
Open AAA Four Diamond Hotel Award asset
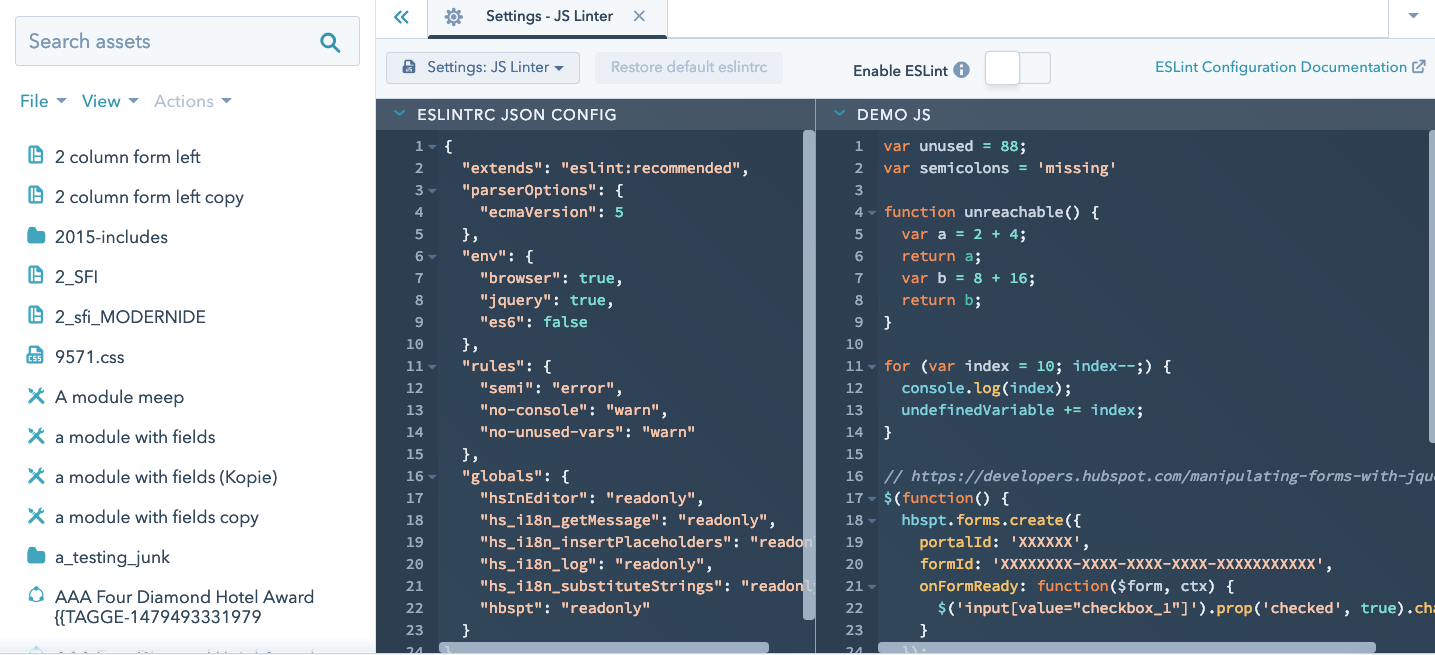[x=184, y=607]
